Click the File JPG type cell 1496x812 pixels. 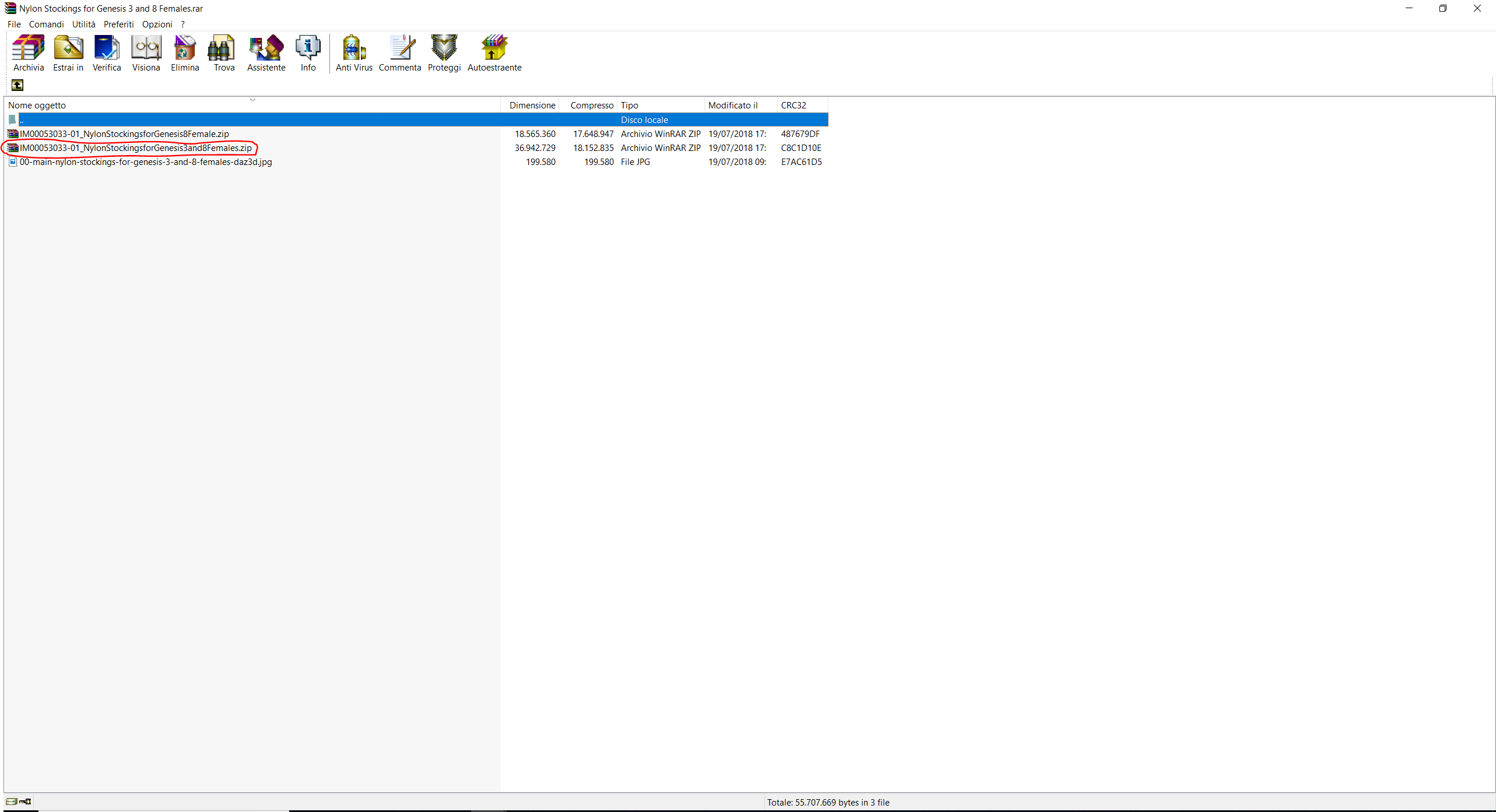(x=635, y=161)
